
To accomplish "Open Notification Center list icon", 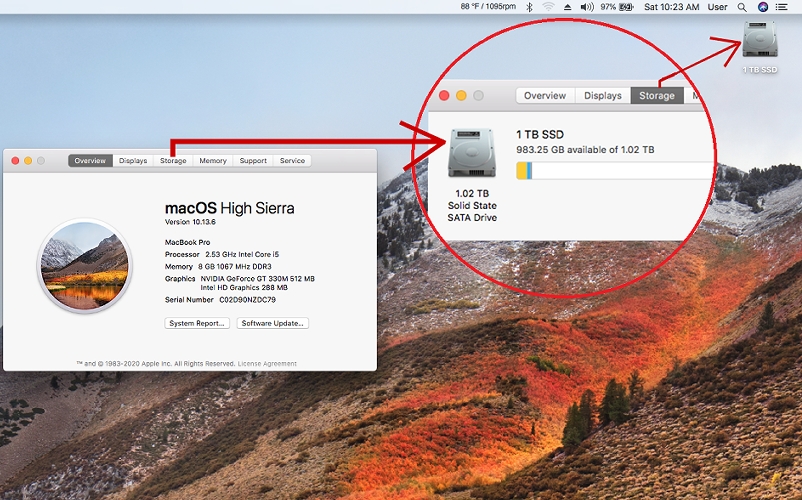I will point(781,7).
